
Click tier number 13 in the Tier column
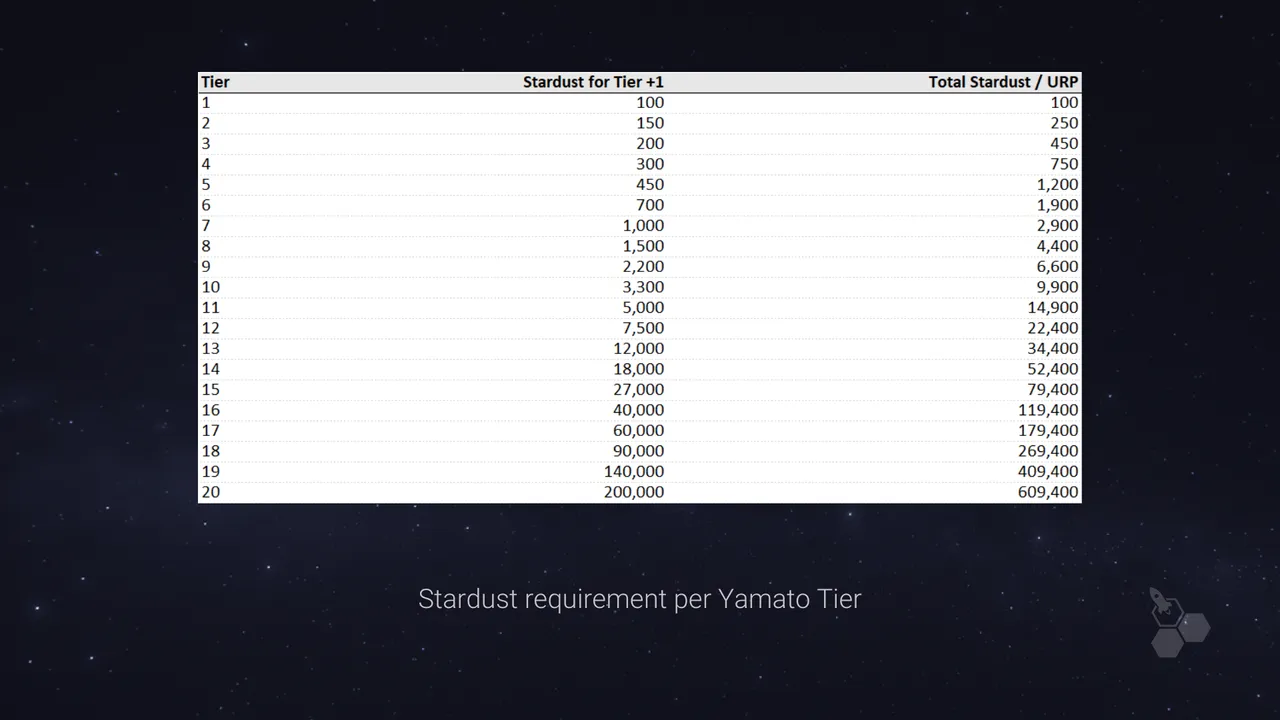[x=210, y=348]
